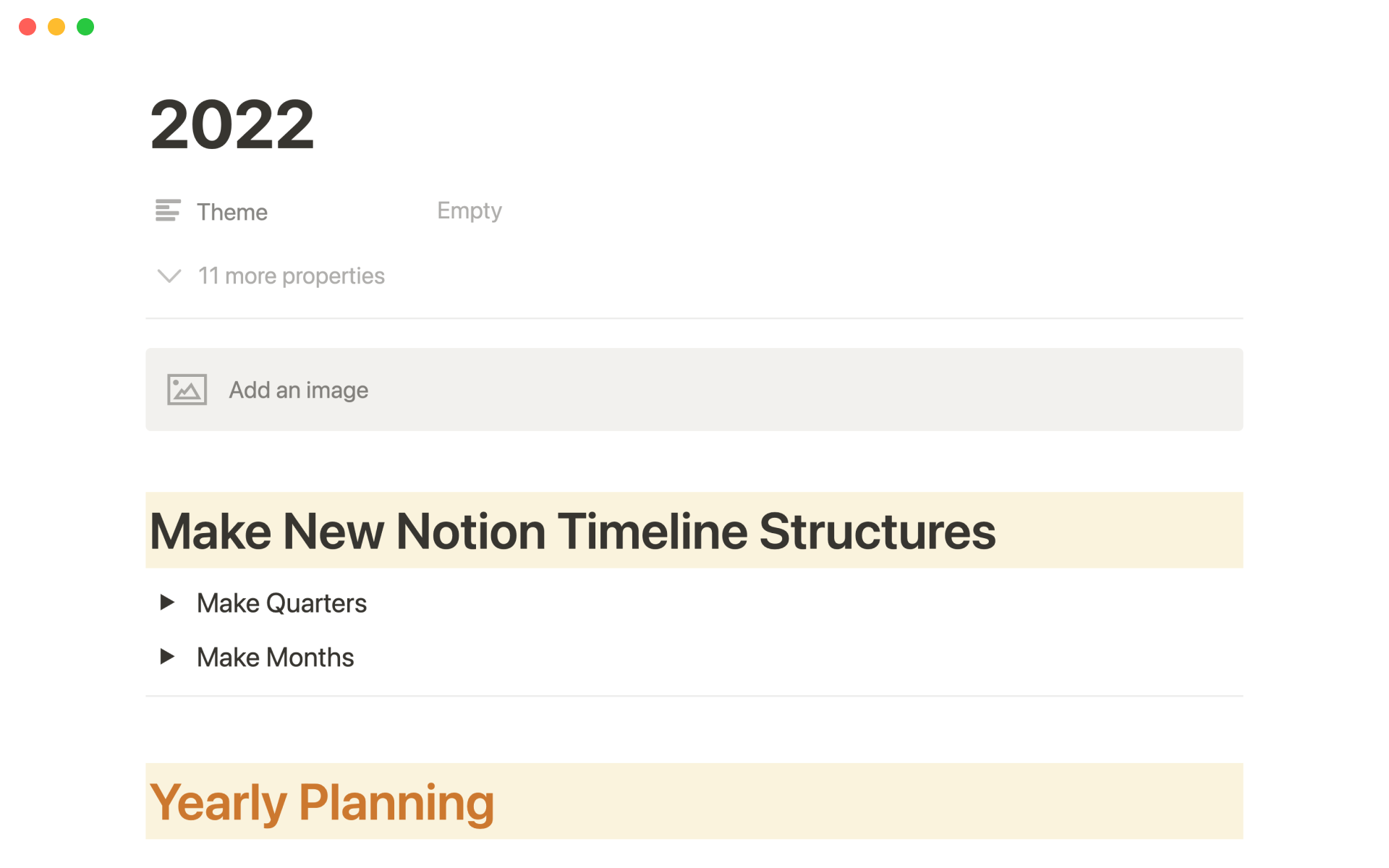Select the divider line below the properties section
Viewport: 1389px width, 868px height.
pos(694,318)
